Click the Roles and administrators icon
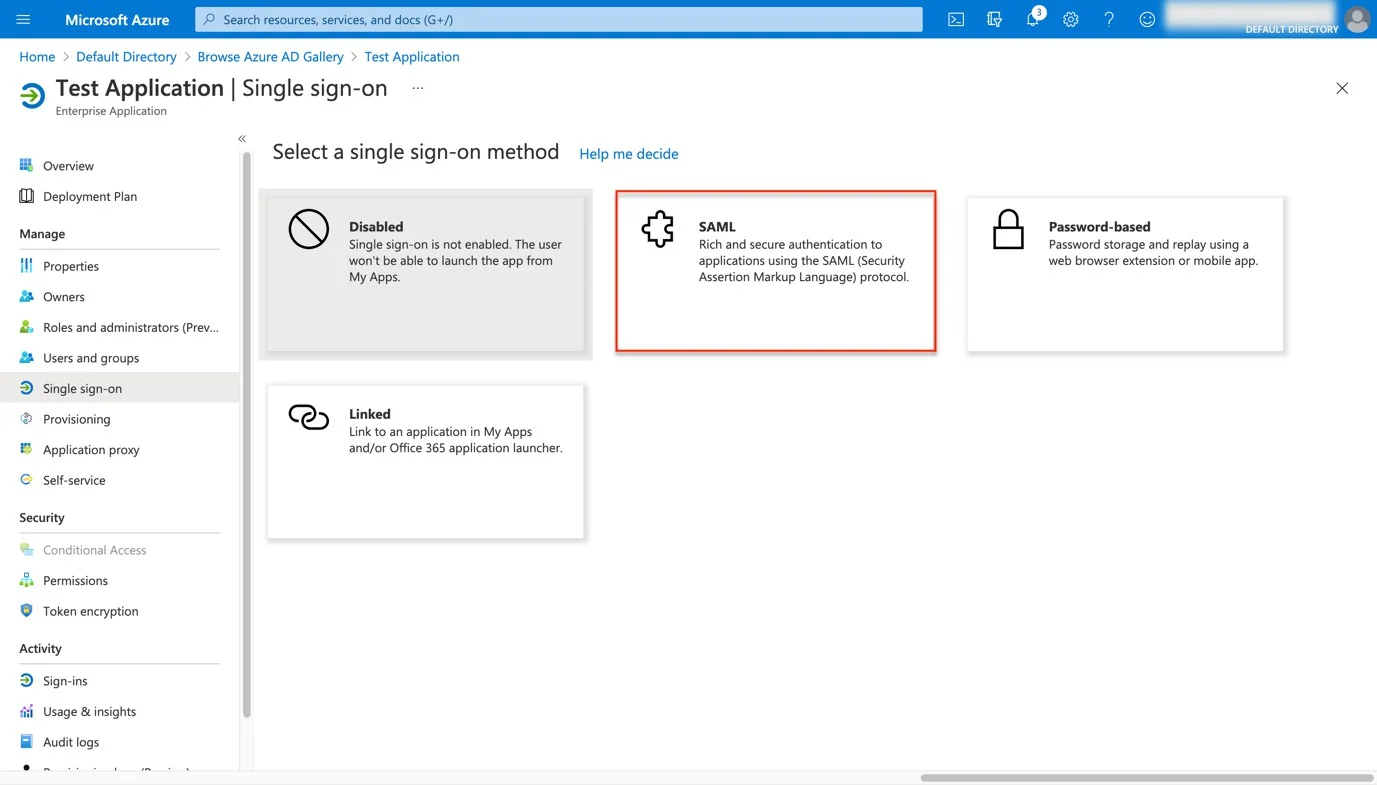The width and height of the screenshot is (1377, 785). tap(27, 327)
